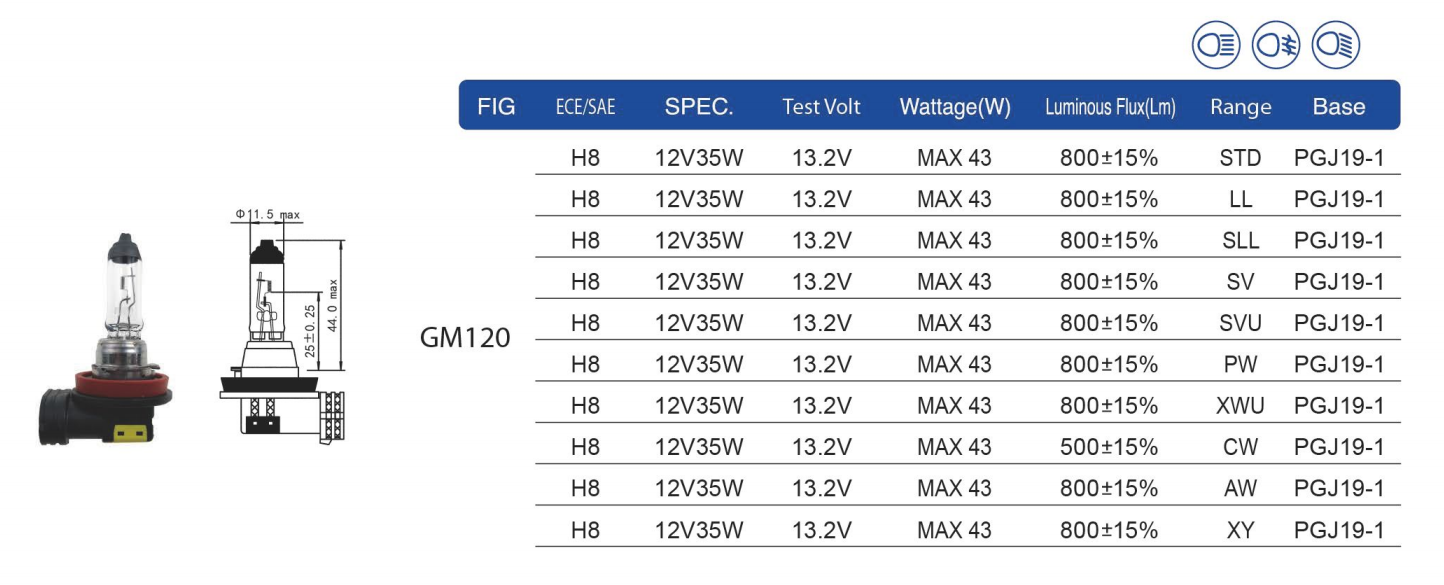Click the SVU range cell
The width and height of the screenshot is (1444, 585).
[x=1241, y=323]
